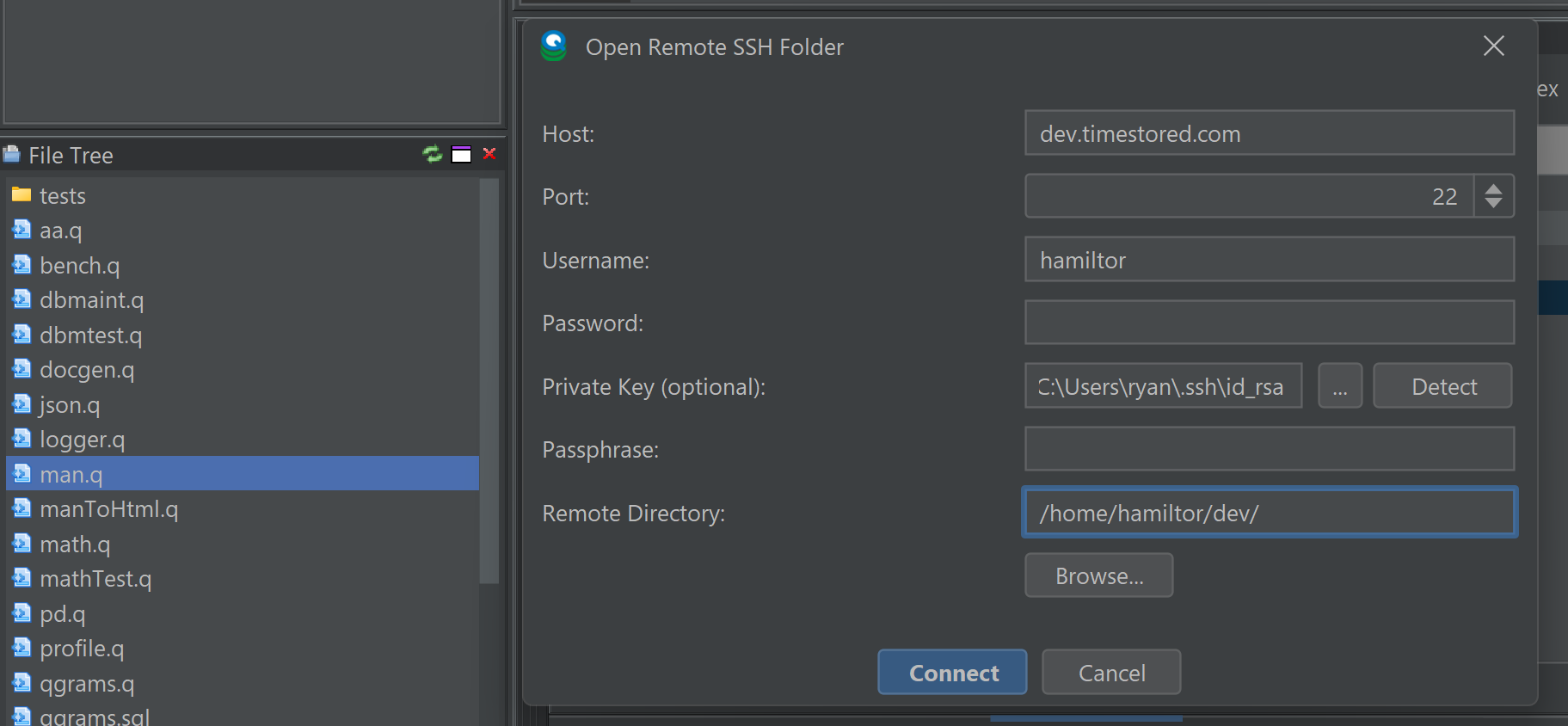Decrease the Port value with down arrow
The width and height of the screenshot is (1568, 726).
(1494, 204)
